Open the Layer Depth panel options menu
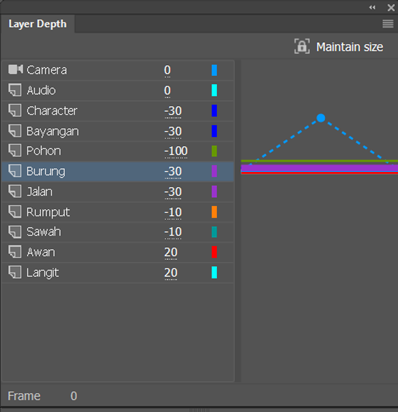 tap(388, 24)
